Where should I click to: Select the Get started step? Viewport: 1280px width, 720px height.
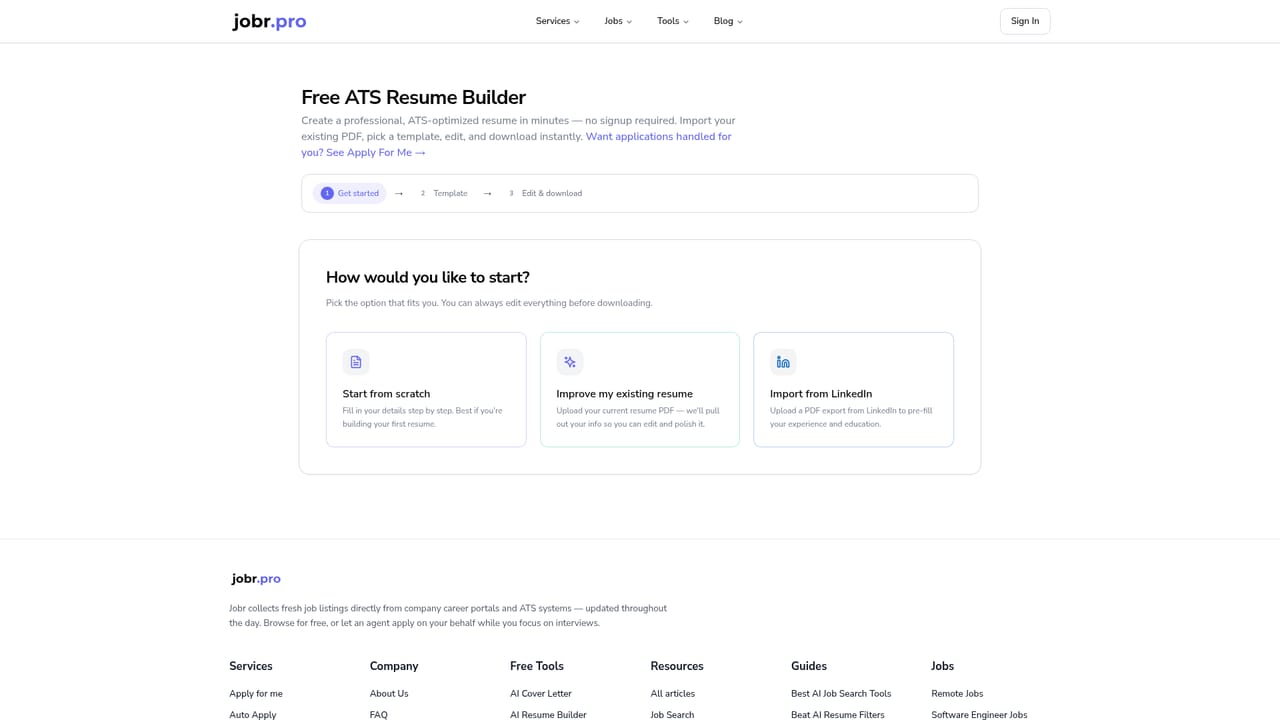point(350,193)
